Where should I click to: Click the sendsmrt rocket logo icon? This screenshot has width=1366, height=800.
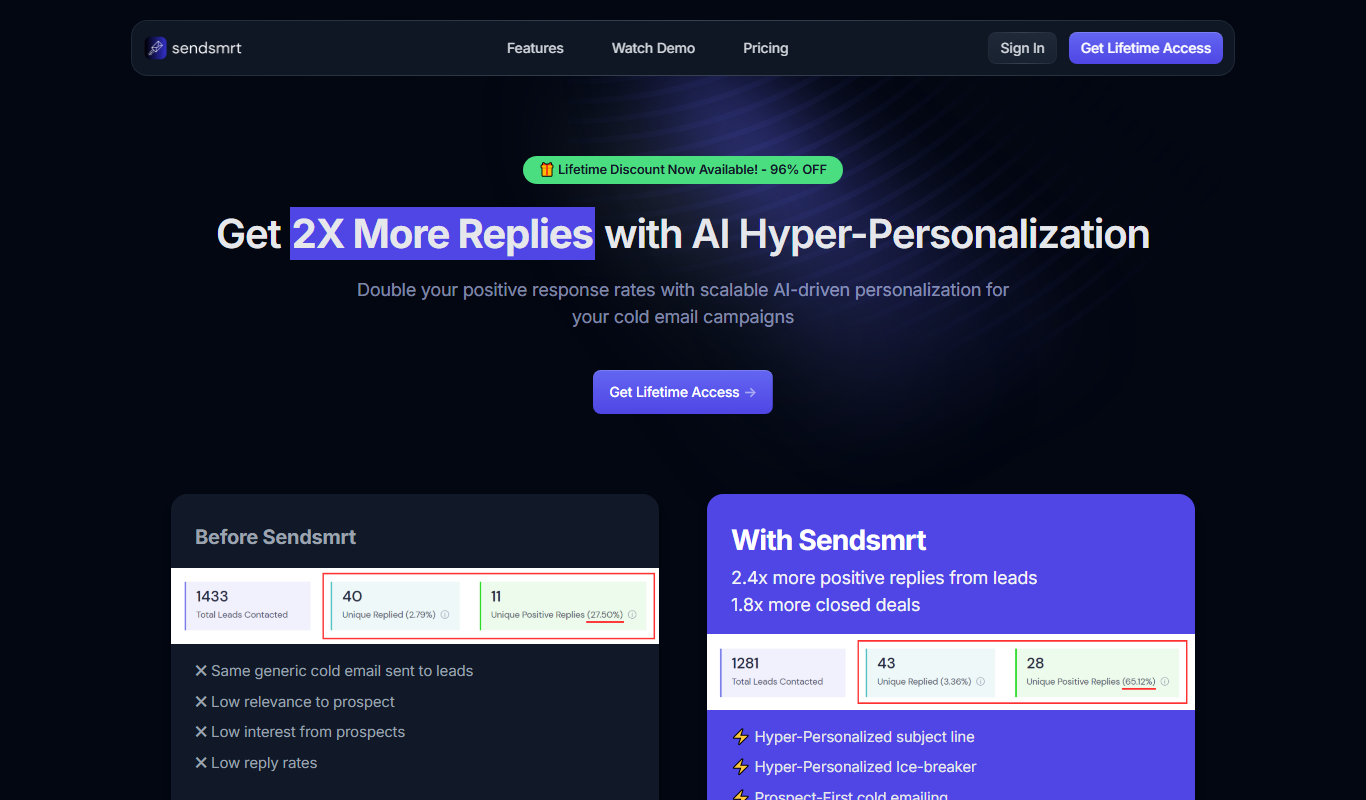coord(156,48)
